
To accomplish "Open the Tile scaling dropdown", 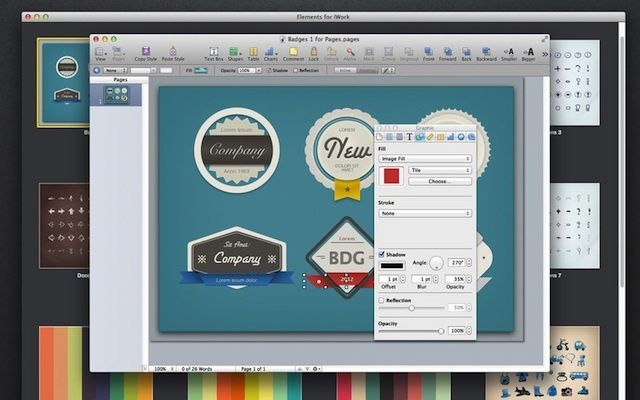I will 440,171.
